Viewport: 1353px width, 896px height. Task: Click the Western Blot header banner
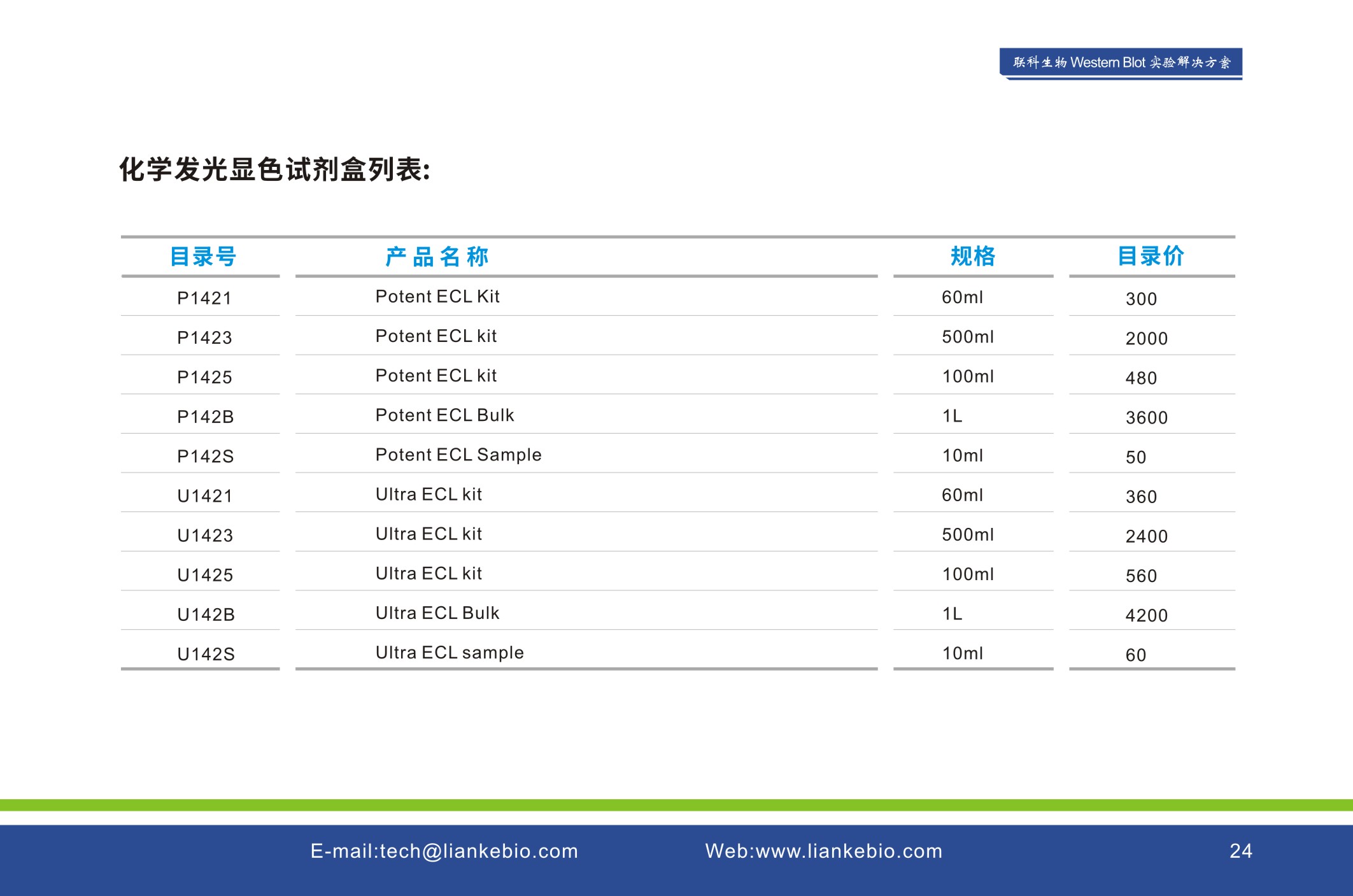point(1121,63)
